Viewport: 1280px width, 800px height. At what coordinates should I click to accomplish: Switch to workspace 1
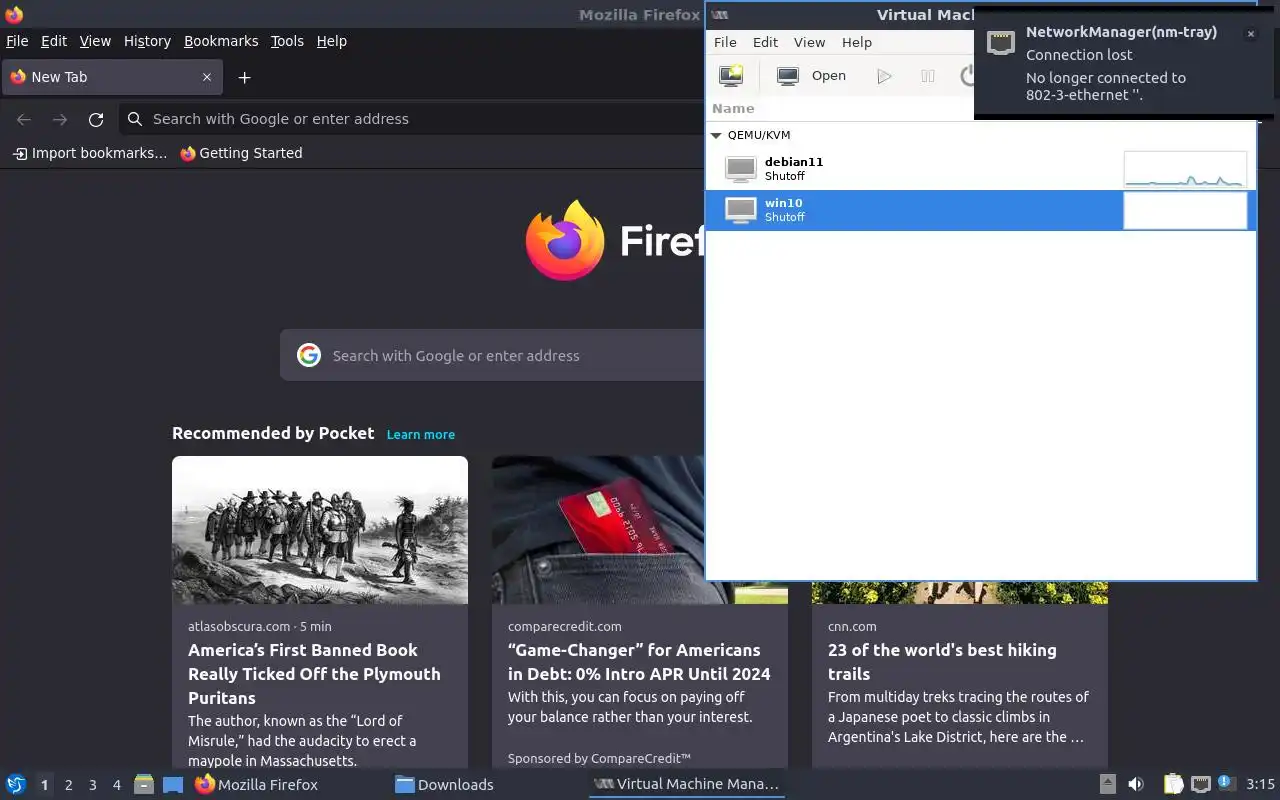[44, 785]
